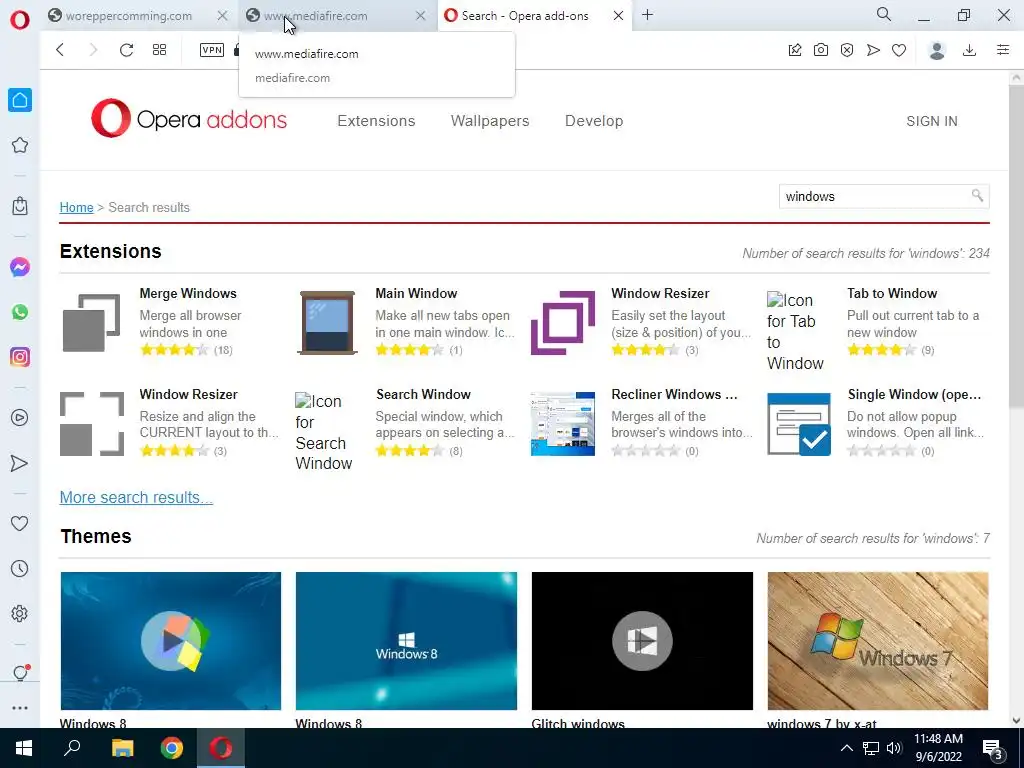This screenshot has height=768, width=1024.
Task: Open volume control in system tray
Action: point(894,748)
